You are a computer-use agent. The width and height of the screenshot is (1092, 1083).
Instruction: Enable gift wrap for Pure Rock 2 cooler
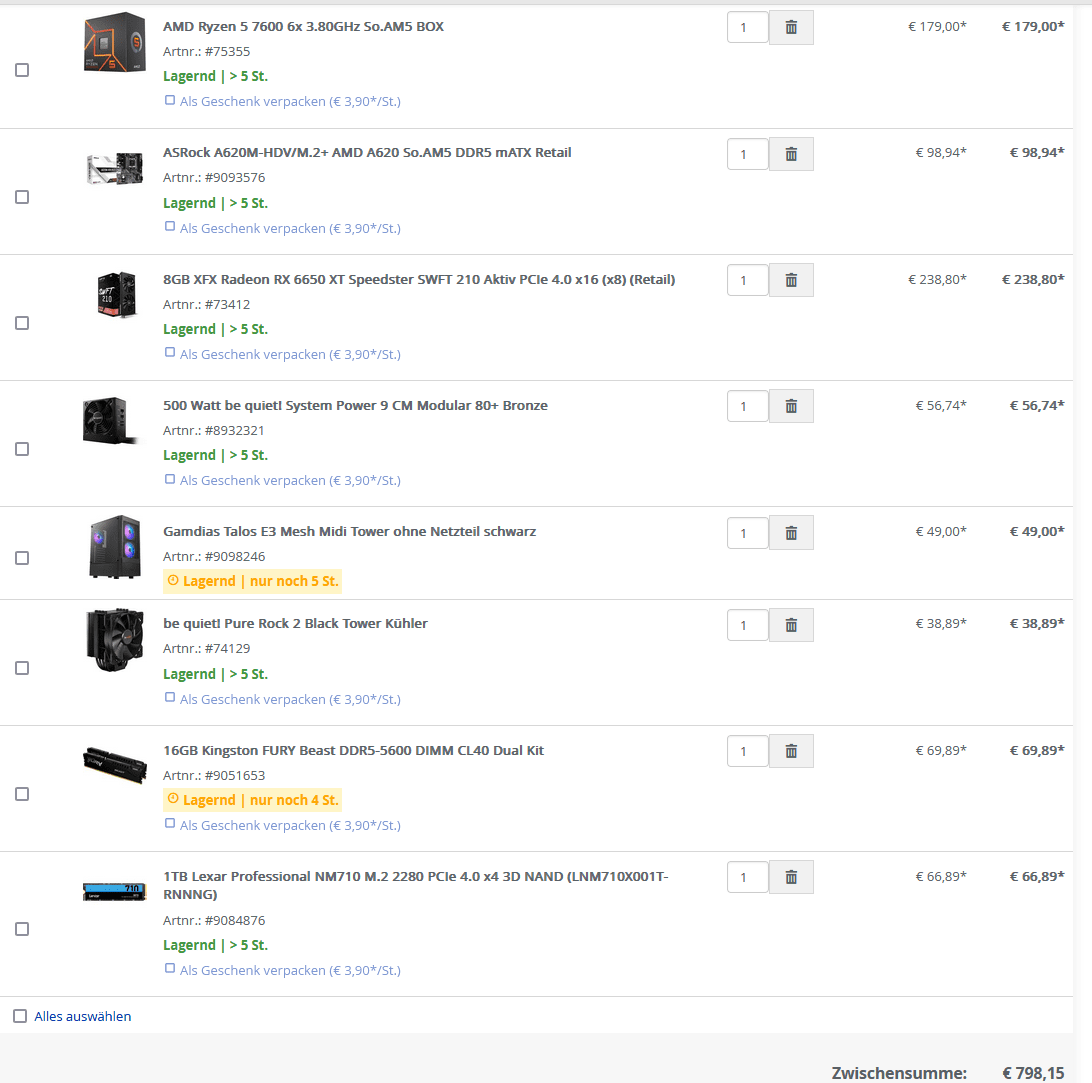[170, 698]
